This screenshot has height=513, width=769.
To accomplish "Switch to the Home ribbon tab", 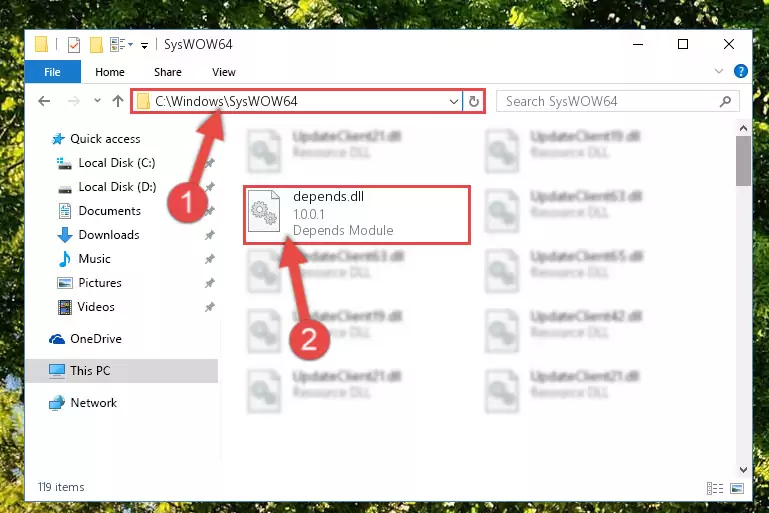I will (x=110, y=72).
